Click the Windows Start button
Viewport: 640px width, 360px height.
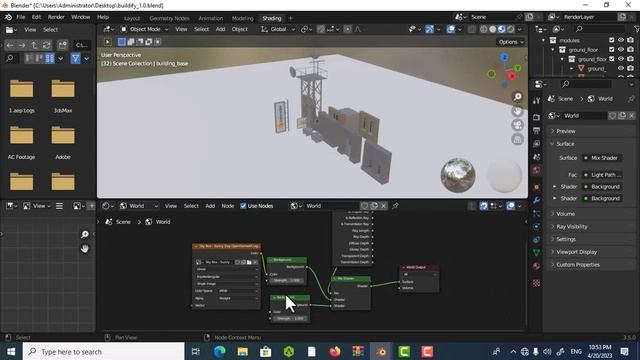click(x=11, y=351)
